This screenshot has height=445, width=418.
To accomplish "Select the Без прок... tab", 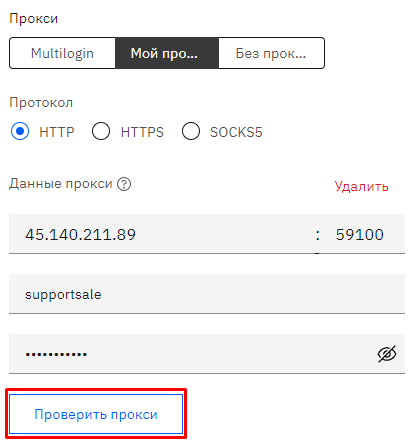I will [271, 53].
